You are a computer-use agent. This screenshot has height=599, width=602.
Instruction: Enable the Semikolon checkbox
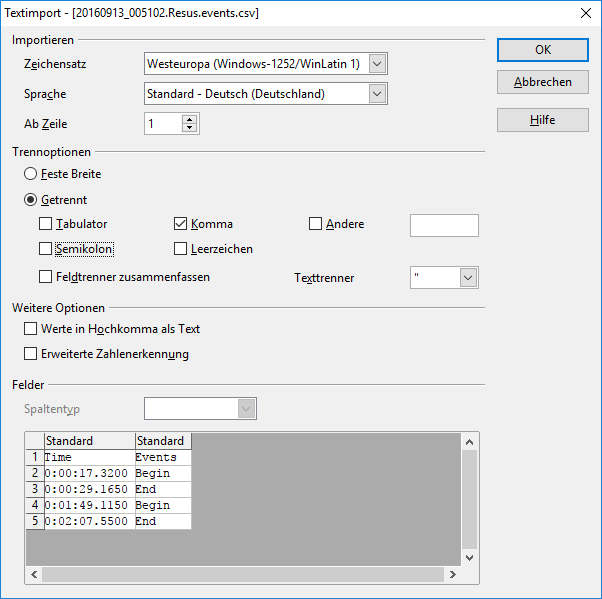[46, 249]
